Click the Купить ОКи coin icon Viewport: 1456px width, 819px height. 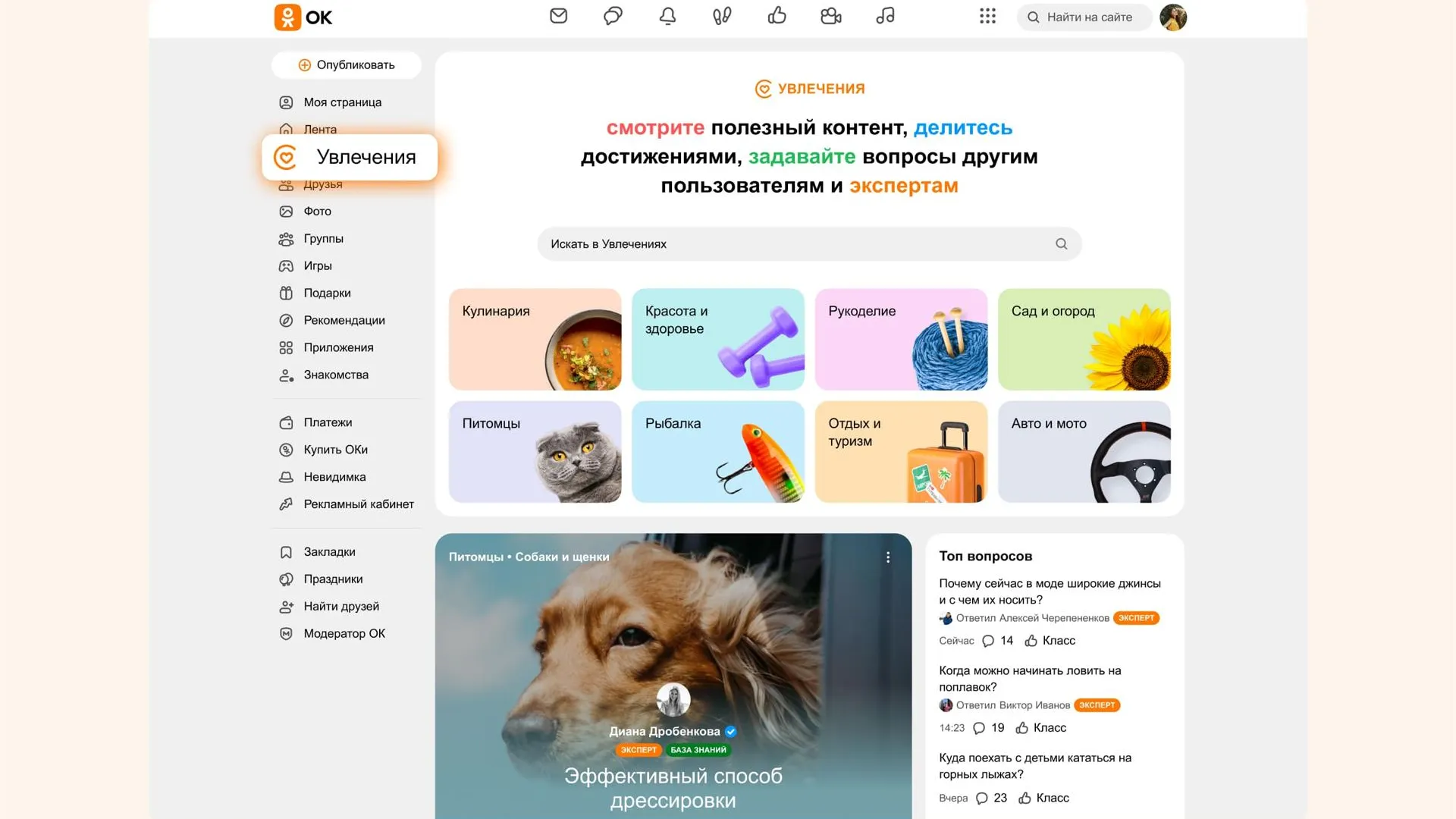286,450
